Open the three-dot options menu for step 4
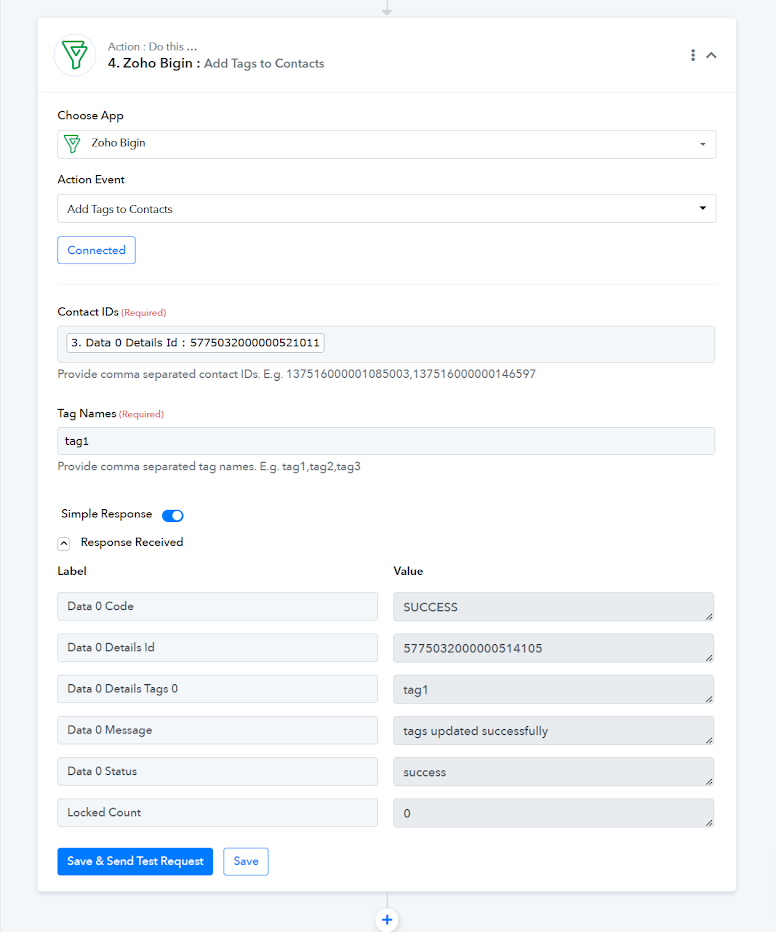 (693, 55)
